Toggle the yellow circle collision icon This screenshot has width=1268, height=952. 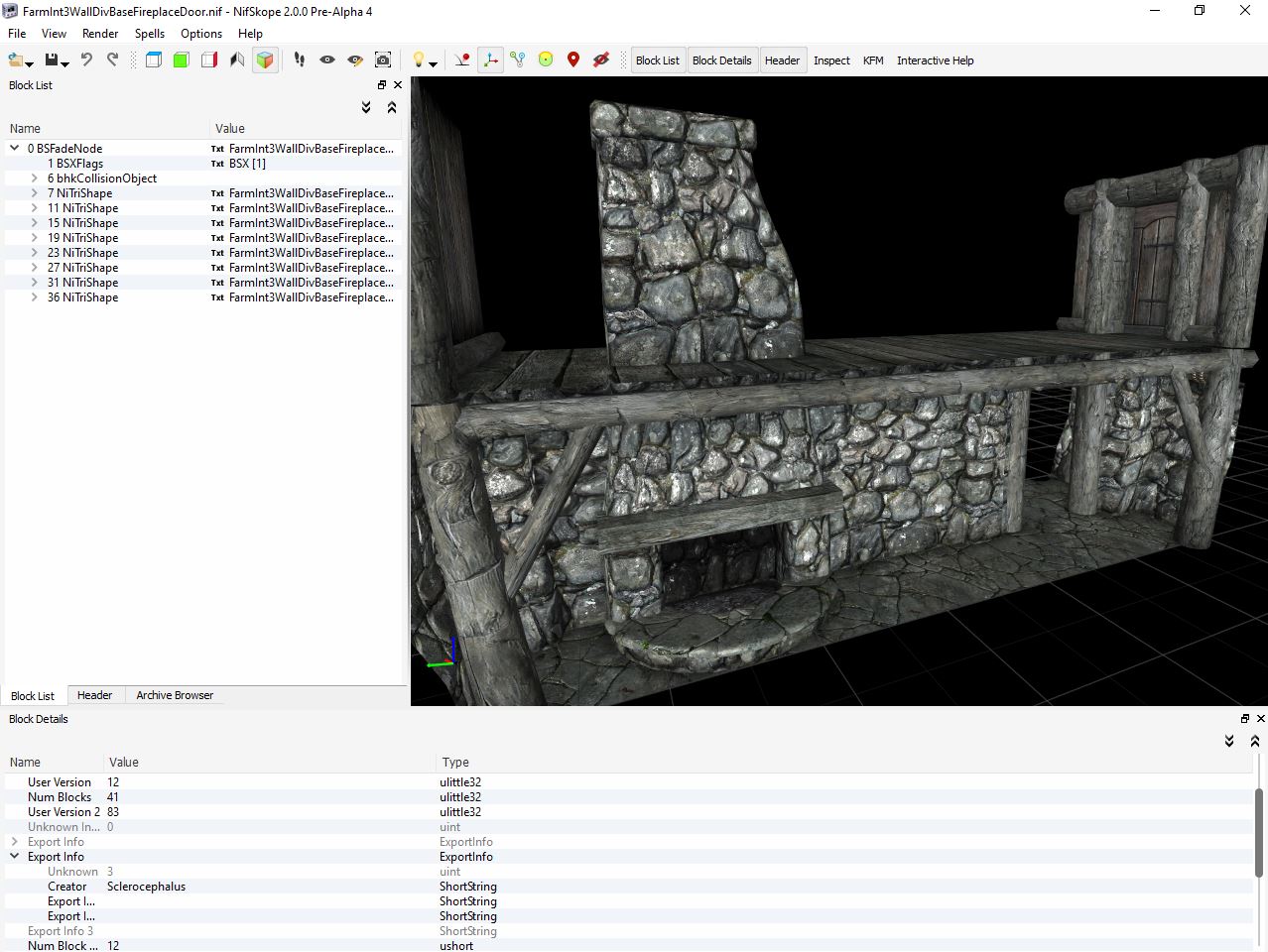click(546, 60)
